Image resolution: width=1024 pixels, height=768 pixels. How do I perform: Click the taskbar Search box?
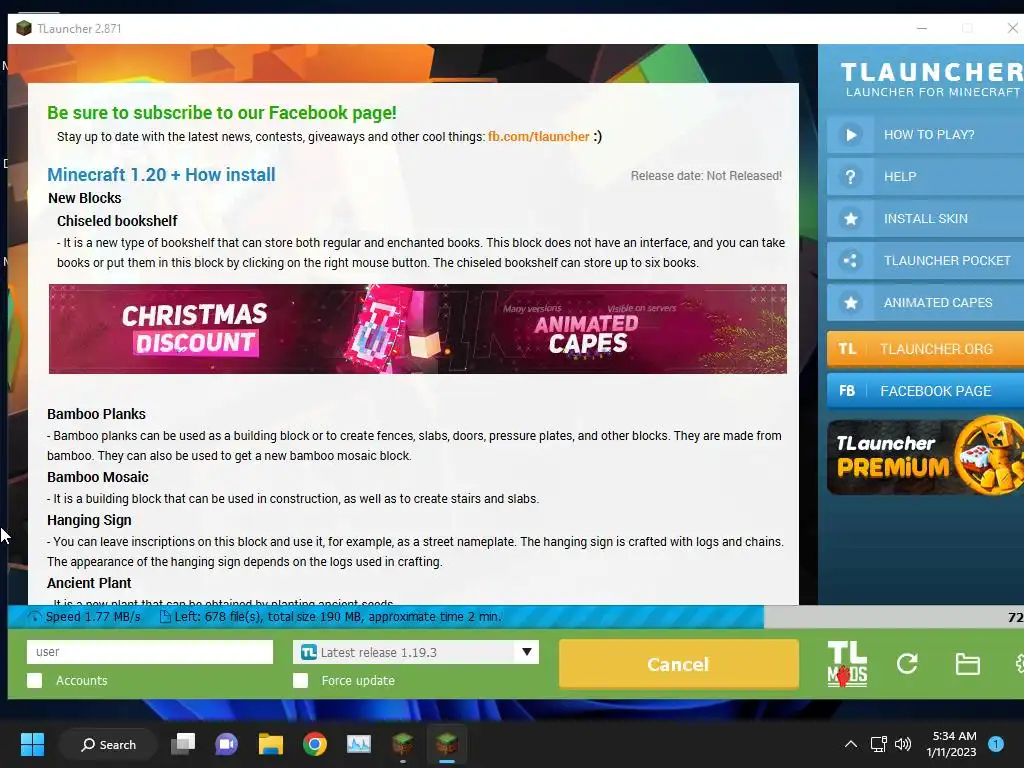click(108, 744)
